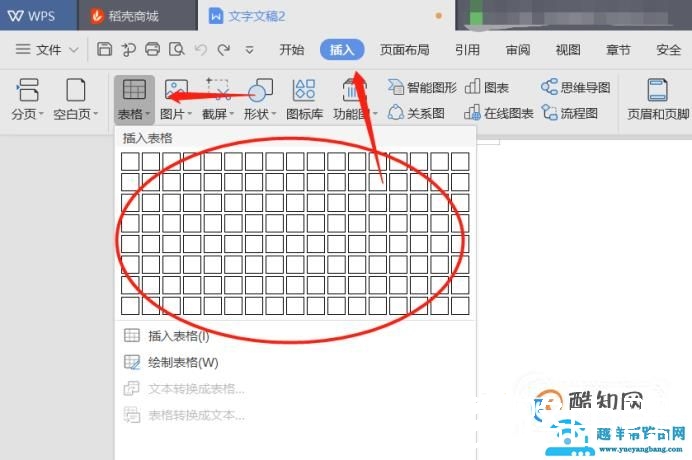Expand the 分页 dropdown arrow
Image resolution: width=692 pixels, height=460 pixels.
[x=41, y=114]
